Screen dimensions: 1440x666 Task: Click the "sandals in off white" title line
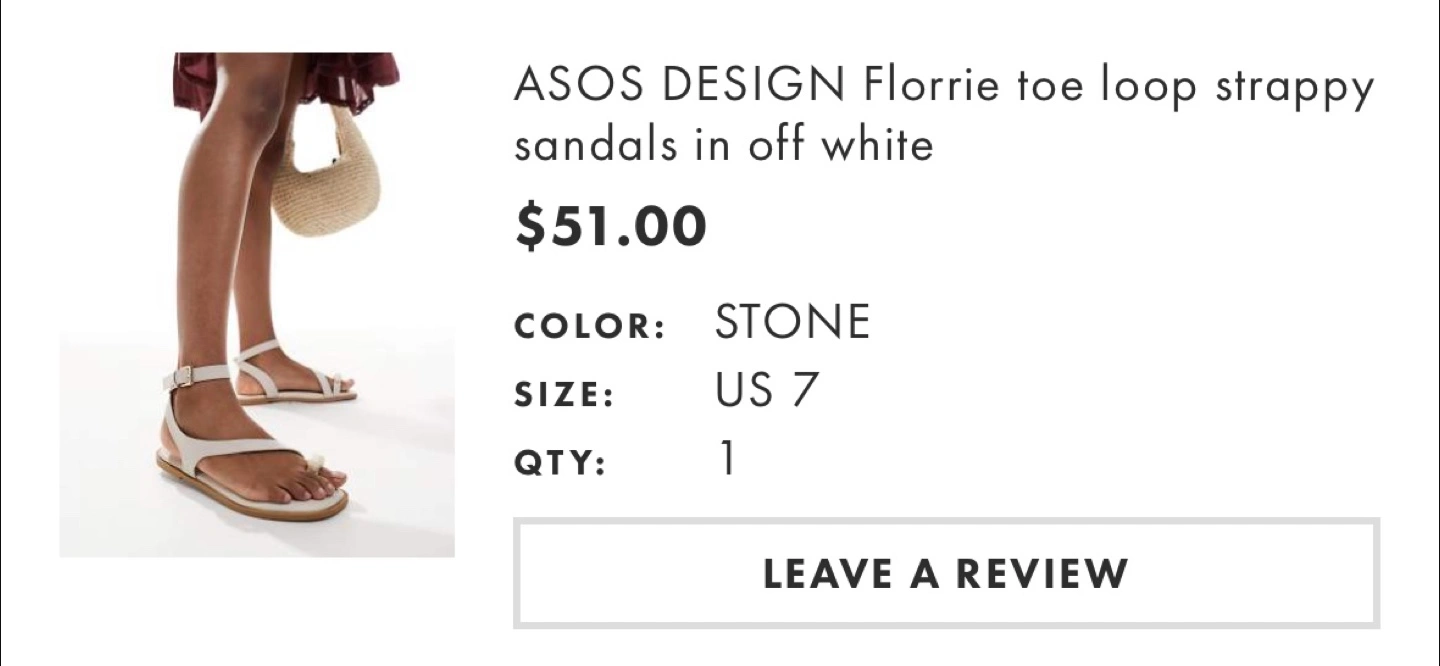click(x=723, y=145)
